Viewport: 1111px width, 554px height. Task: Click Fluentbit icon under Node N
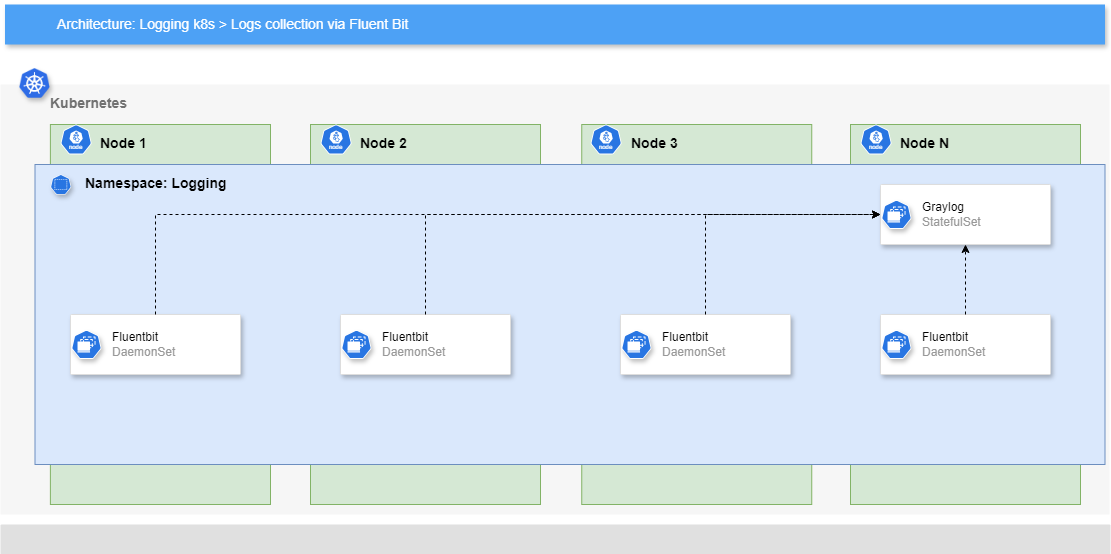click(897, 345)
